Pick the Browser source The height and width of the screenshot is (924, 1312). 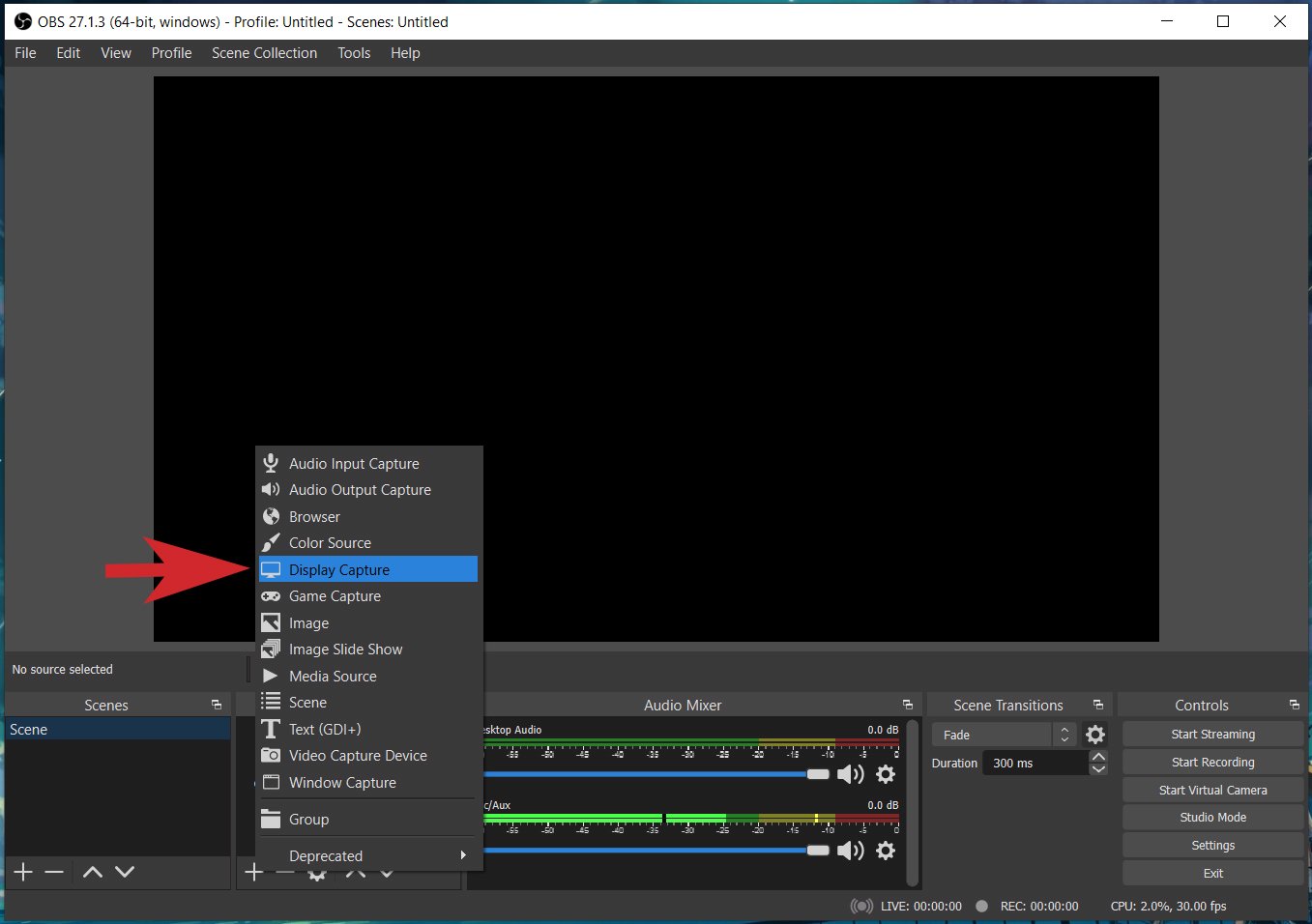pyautogui.click(x=313, y=516)
